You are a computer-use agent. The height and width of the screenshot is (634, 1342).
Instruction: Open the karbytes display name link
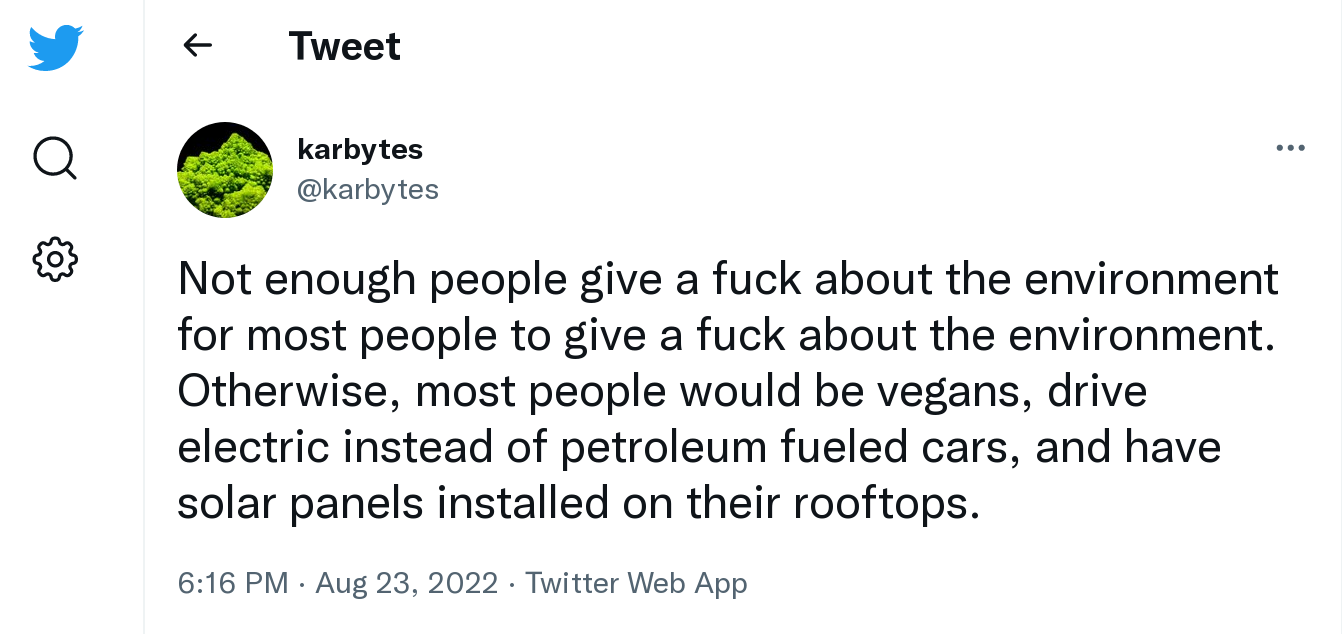360,149
